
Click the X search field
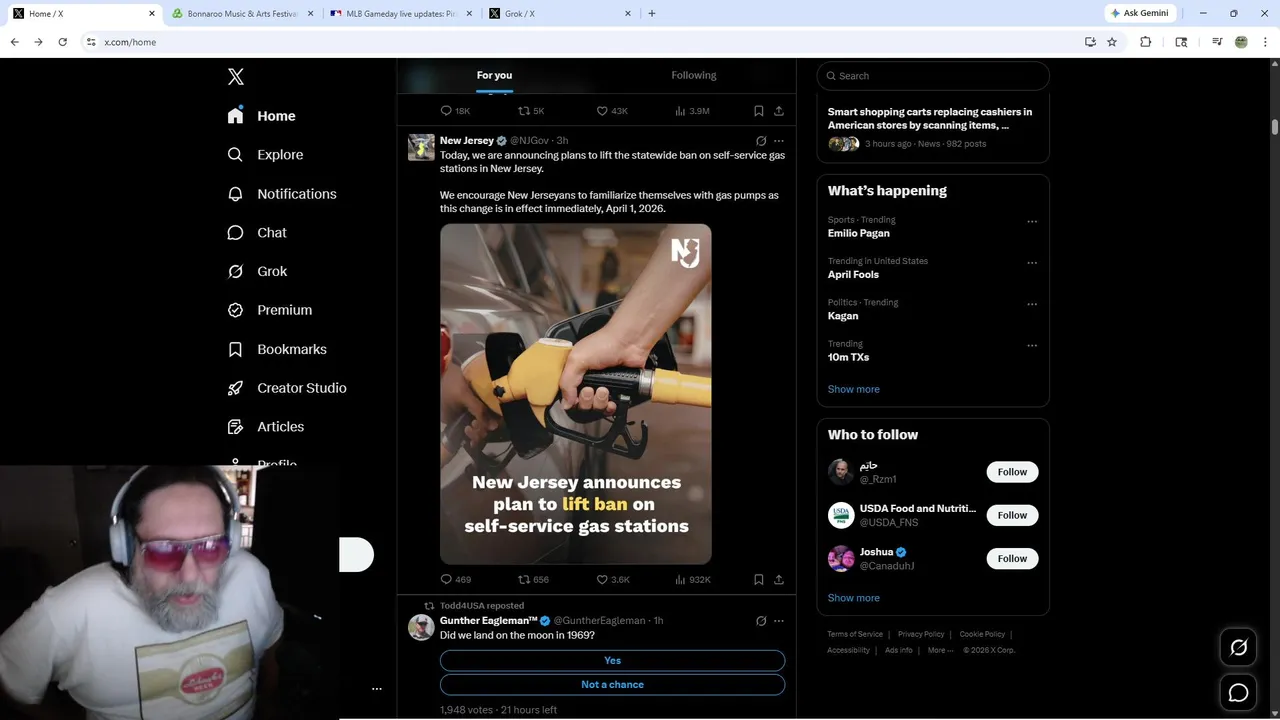pyautogui.click(x=933, y=76)
